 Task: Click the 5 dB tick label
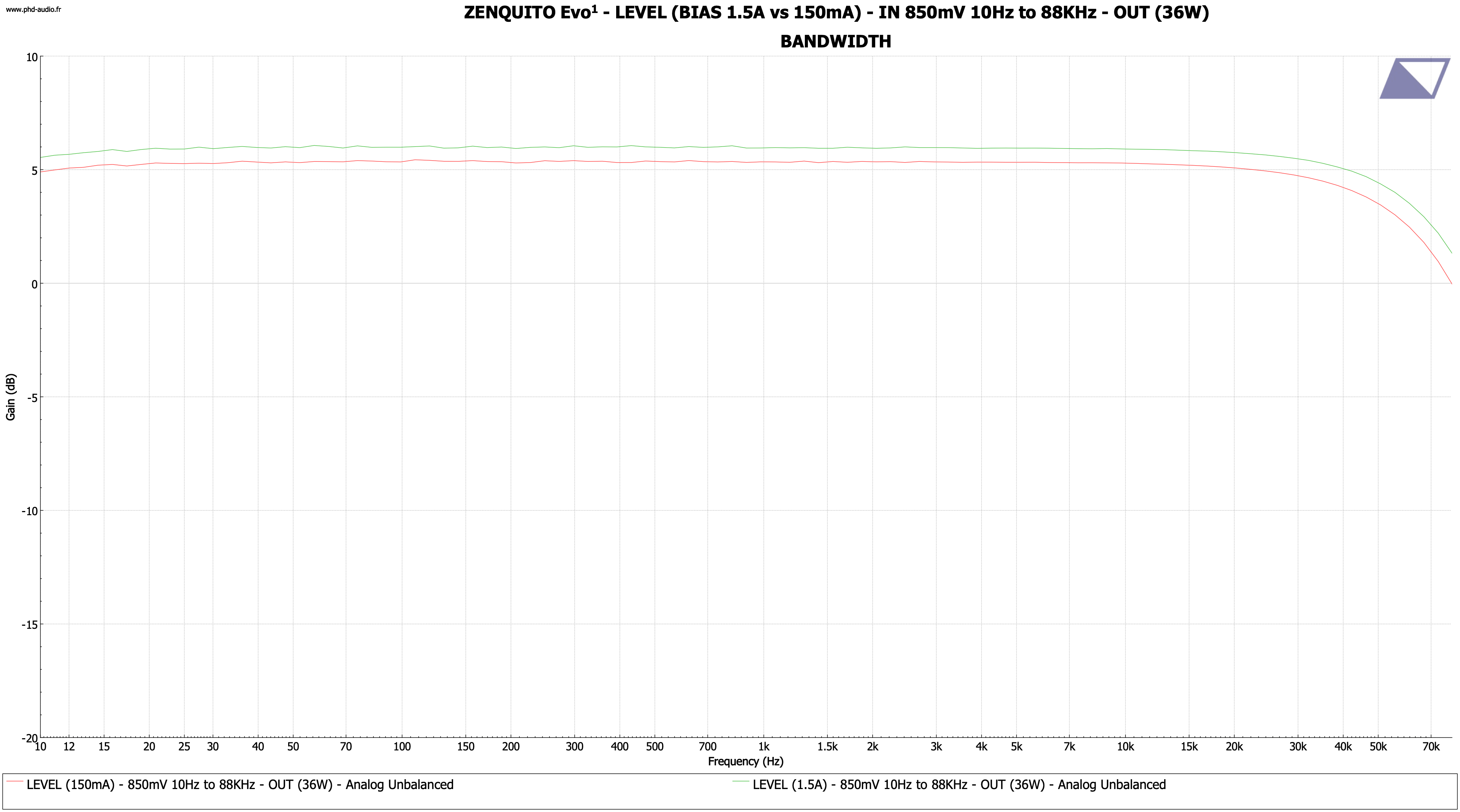(34, 171)
